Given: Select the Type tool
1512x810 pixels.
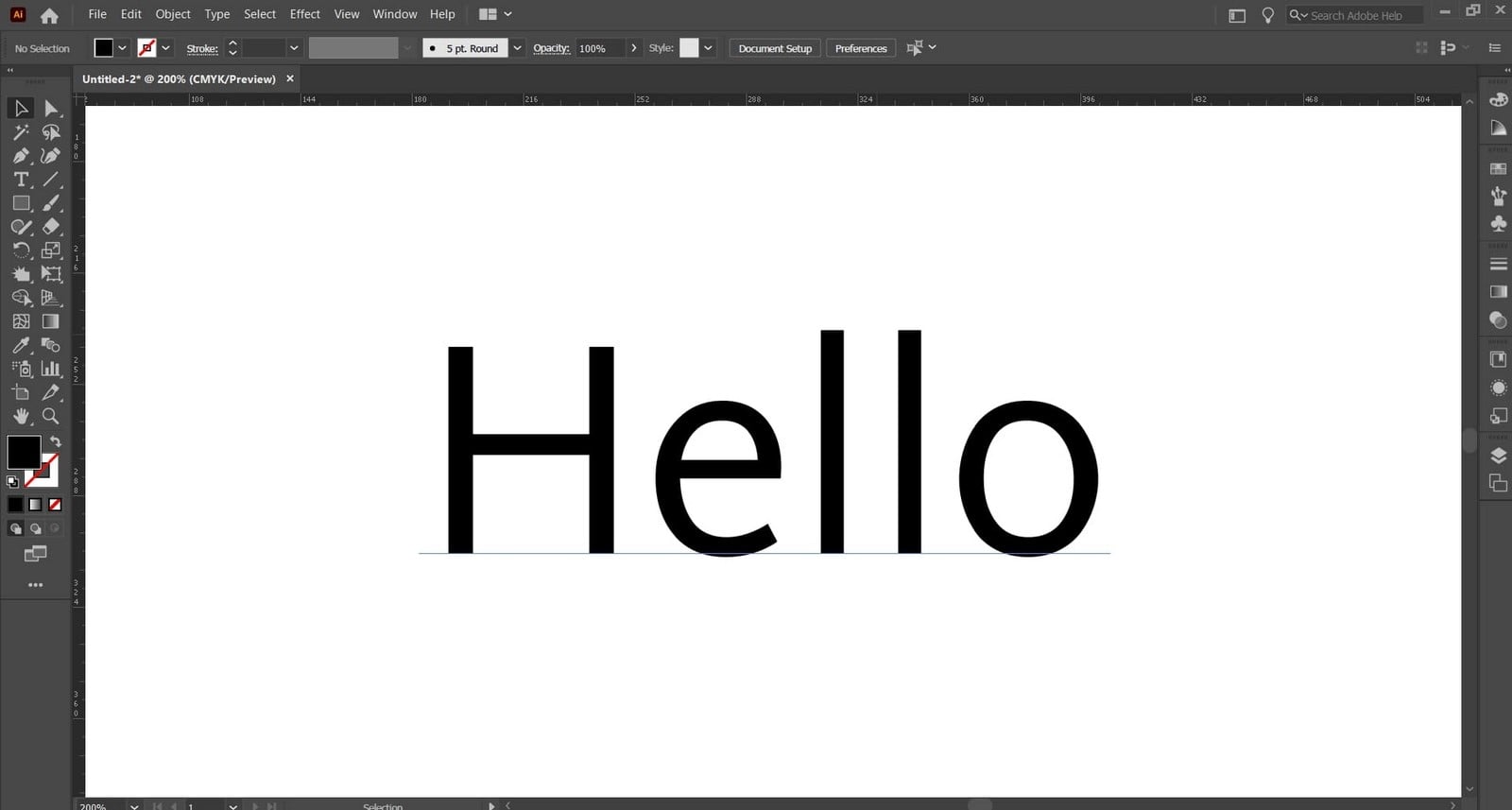Looking at the screenshot, I should point(21,180).
